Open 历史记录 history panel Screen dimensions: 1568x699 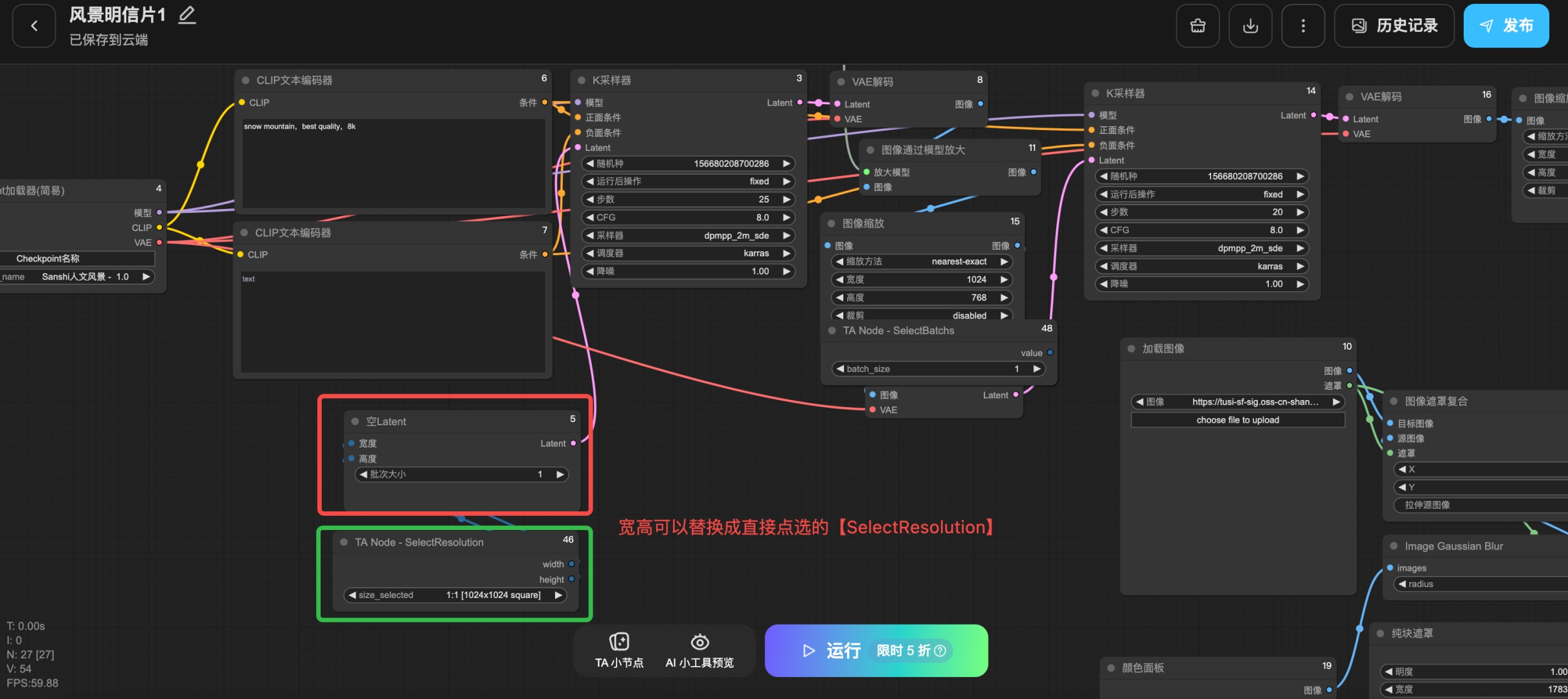pos(1394,26)
